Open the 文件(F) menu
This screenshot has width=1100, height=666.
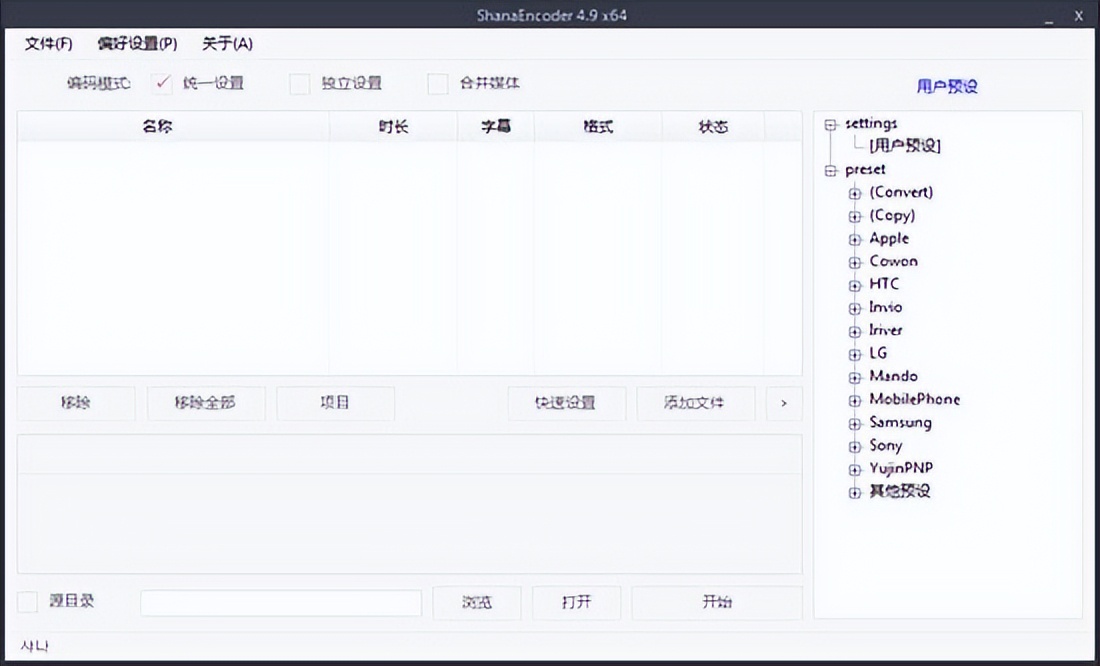[x=48, y=44]
